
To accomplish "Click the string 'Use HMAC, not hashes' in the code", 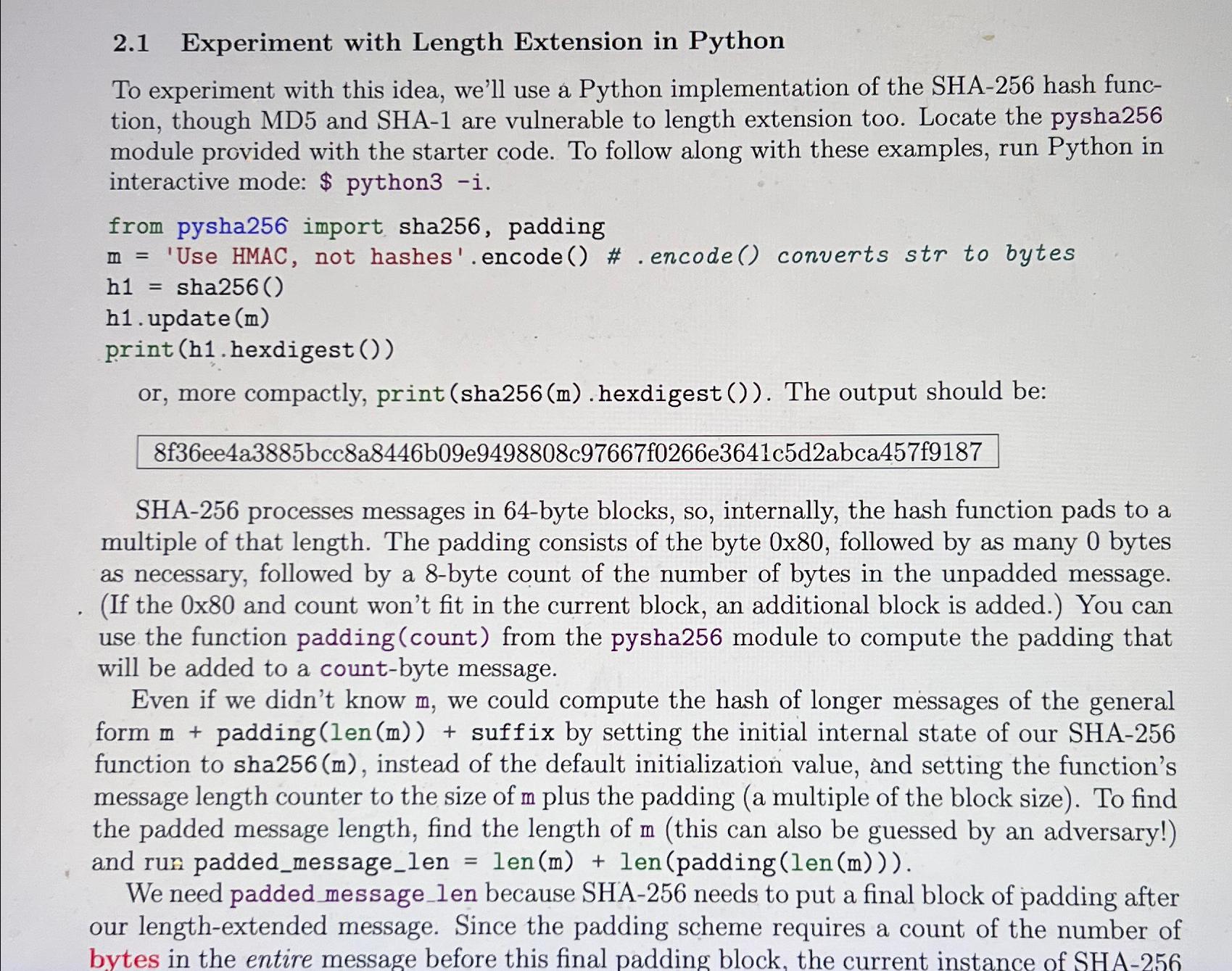I will tap(315, 257).
